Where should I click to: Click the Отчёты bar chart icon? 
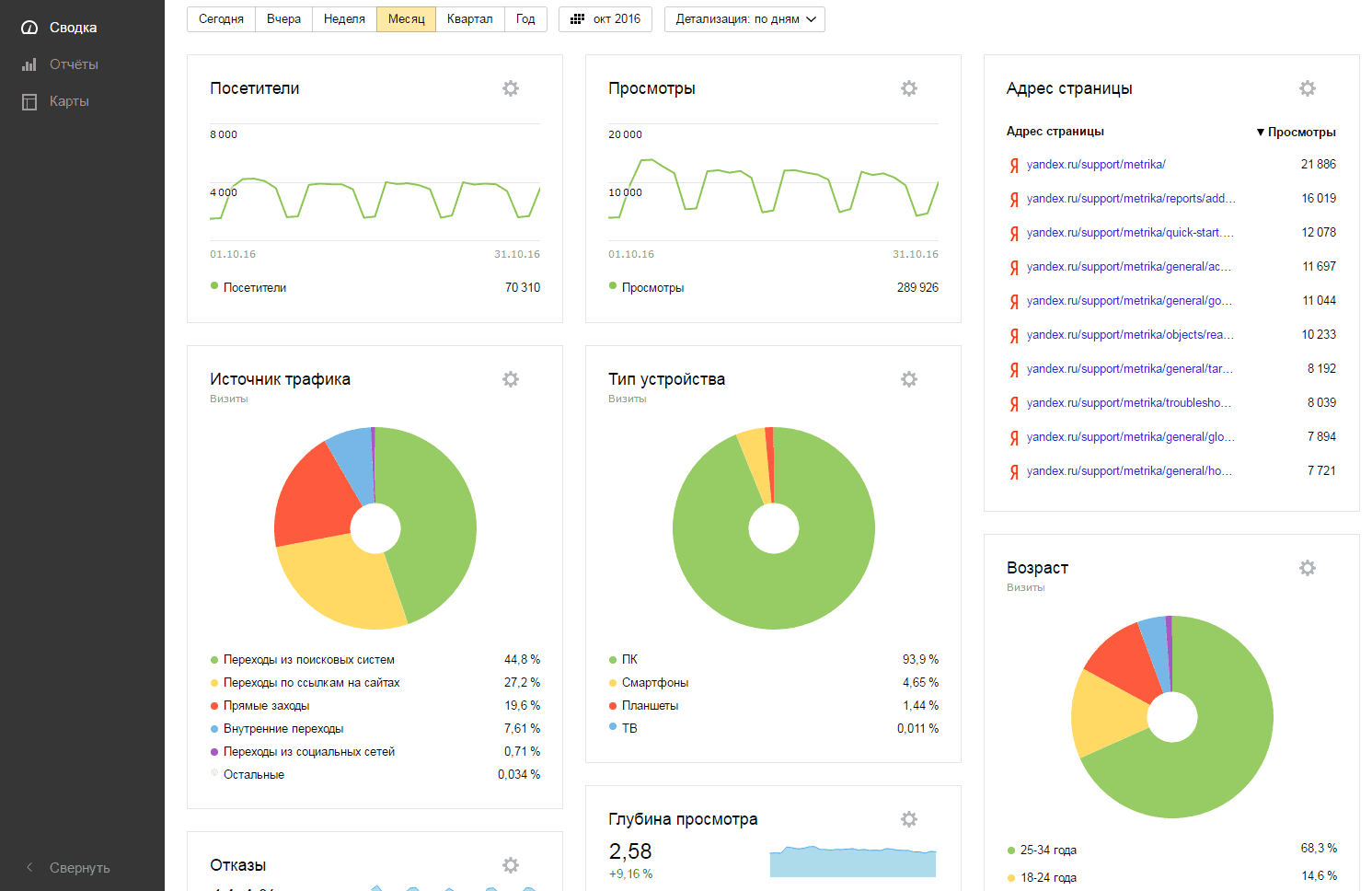[29, 64]
